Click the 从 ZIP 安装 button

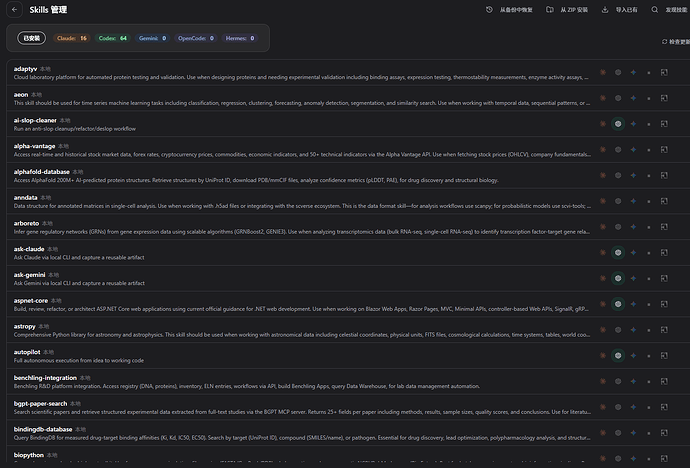pos(567,10)
